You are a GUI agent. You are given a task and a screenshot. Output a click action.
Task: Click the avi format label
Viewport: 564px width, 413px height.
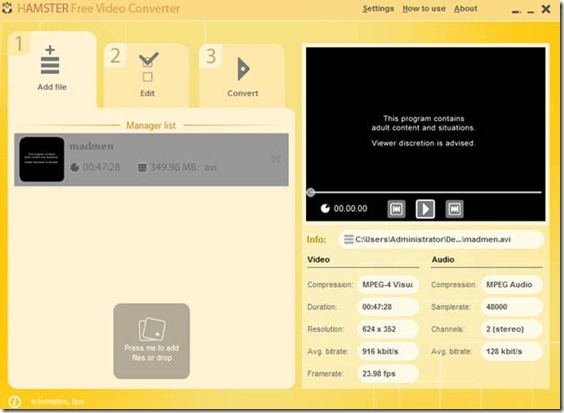pos(211,167)
